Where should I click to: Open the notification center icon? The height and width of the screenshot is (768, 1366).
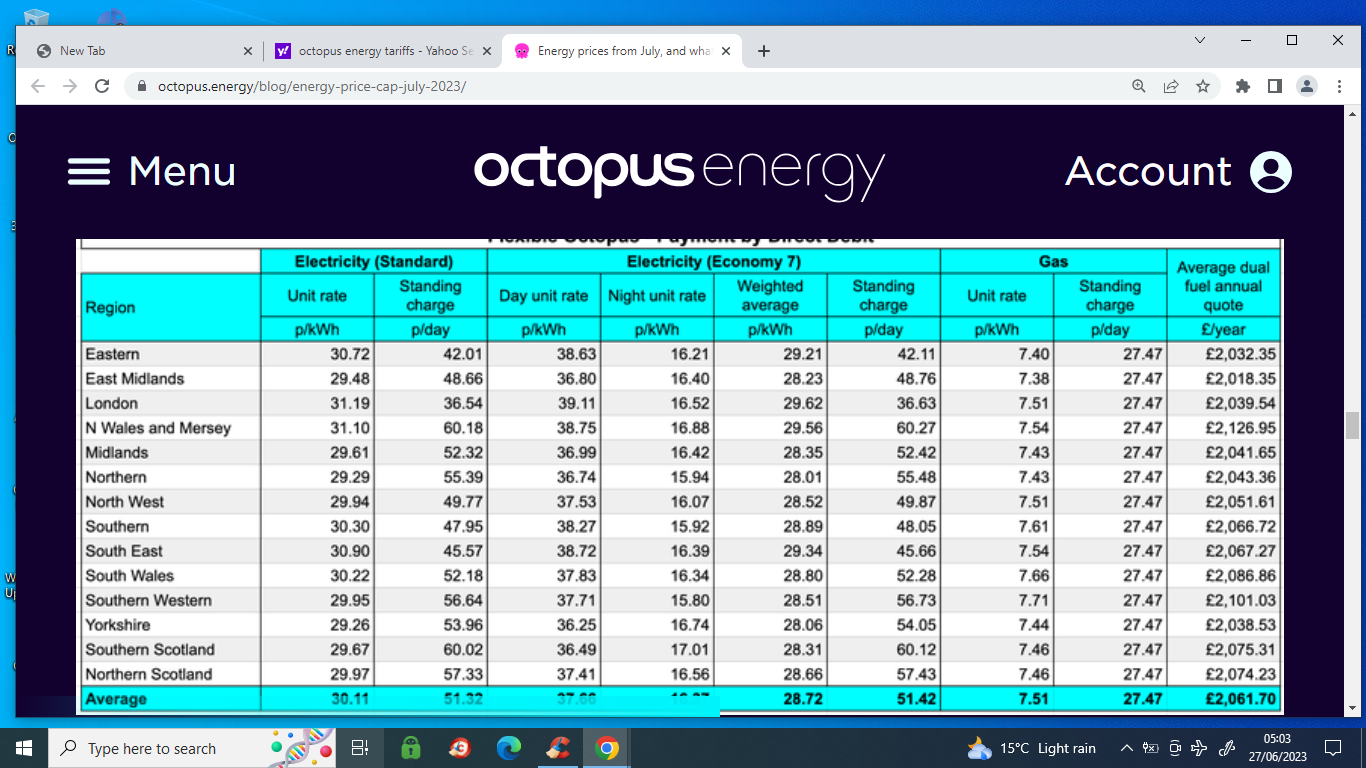[1332, 748]
